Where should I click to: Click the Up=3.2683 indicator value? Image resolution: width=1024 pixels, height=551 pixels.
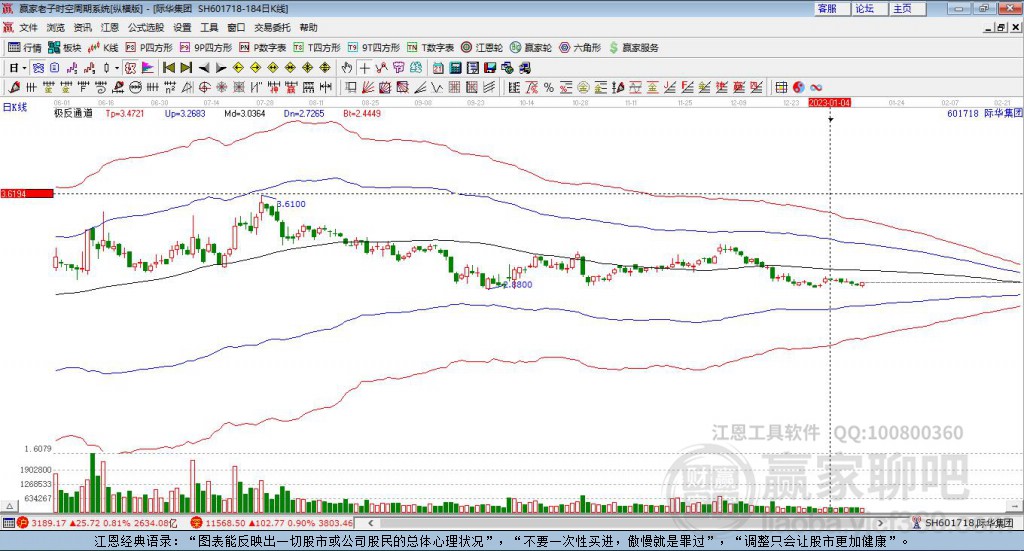(x=185, y=113)
